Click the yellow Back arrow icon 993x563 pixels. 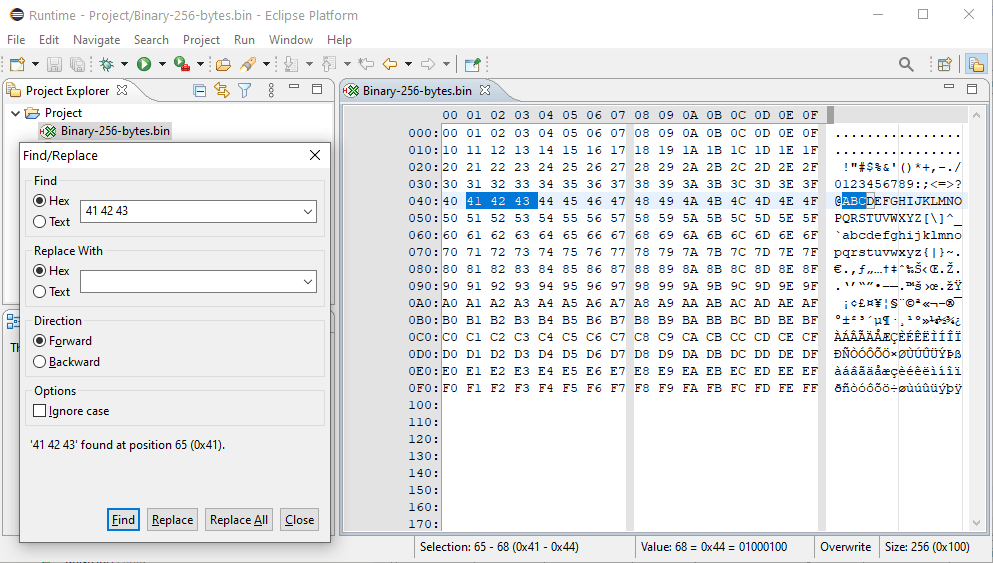tap(390, 64)
